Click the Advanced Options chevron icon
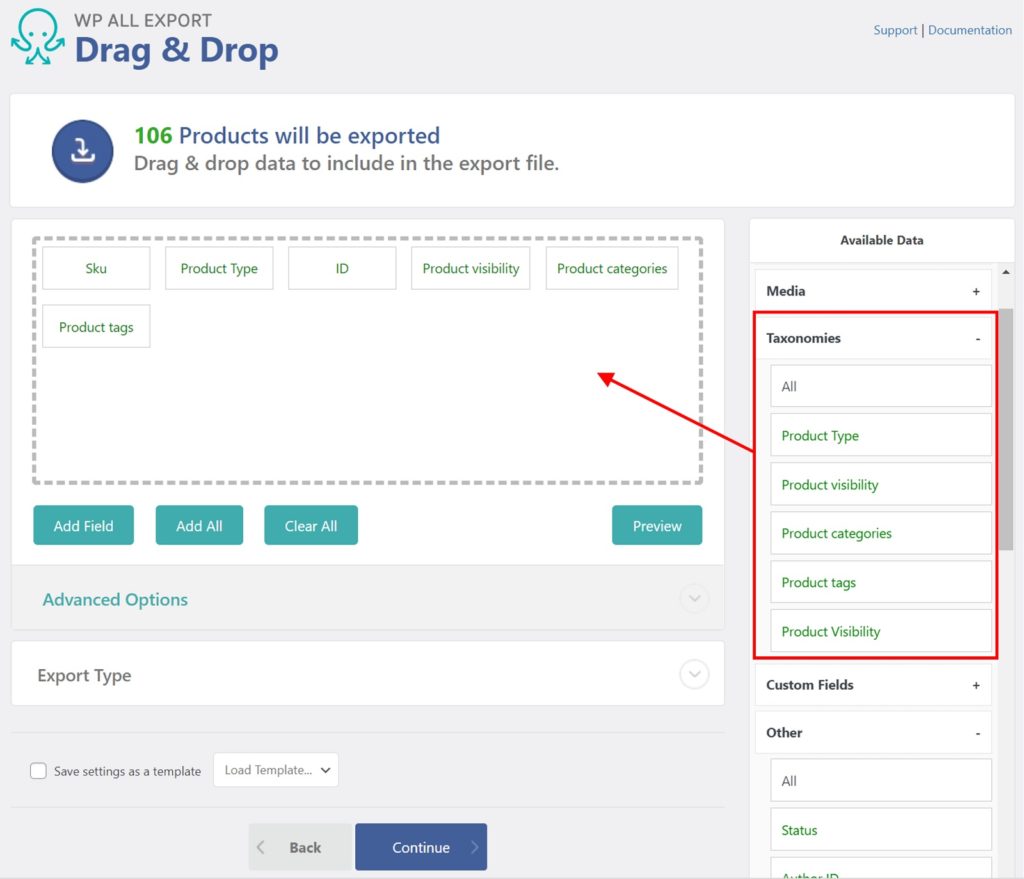Screen dimensions: 1024x879 coord(694,598)
